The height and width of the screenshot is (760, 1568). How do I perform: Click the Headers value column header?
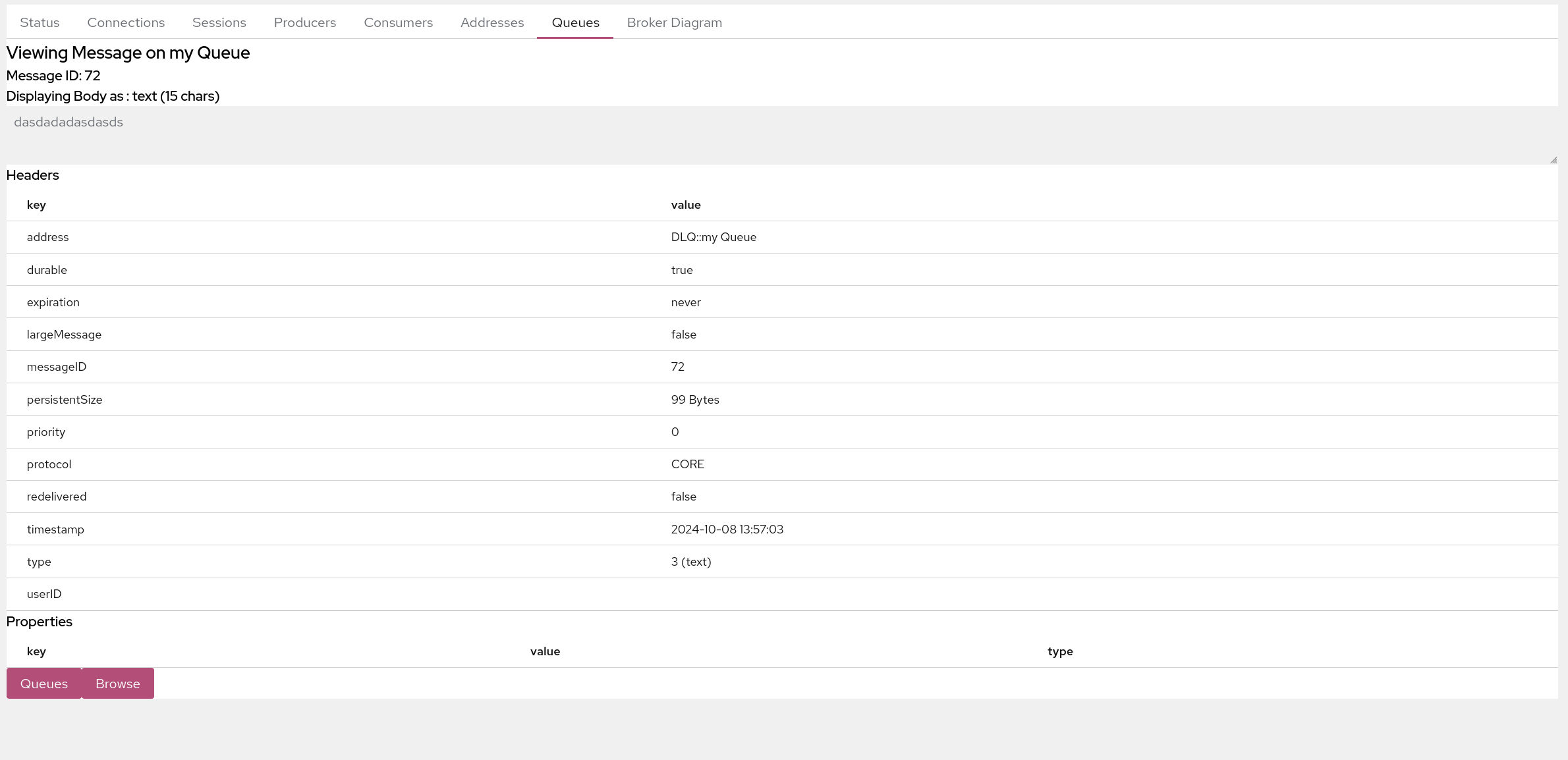pyautogui.click(x=685, y=205)
